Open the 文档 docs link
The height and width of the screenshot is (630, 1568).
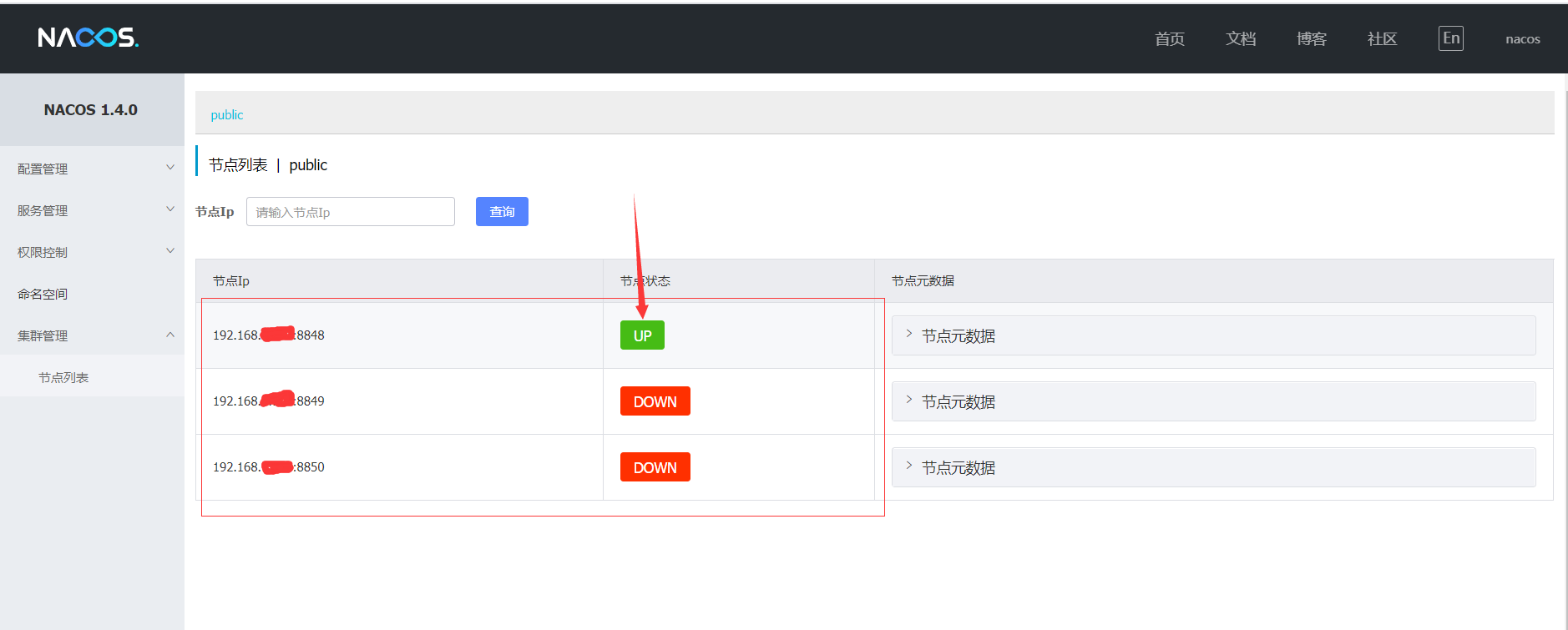tap(1241, 39)
